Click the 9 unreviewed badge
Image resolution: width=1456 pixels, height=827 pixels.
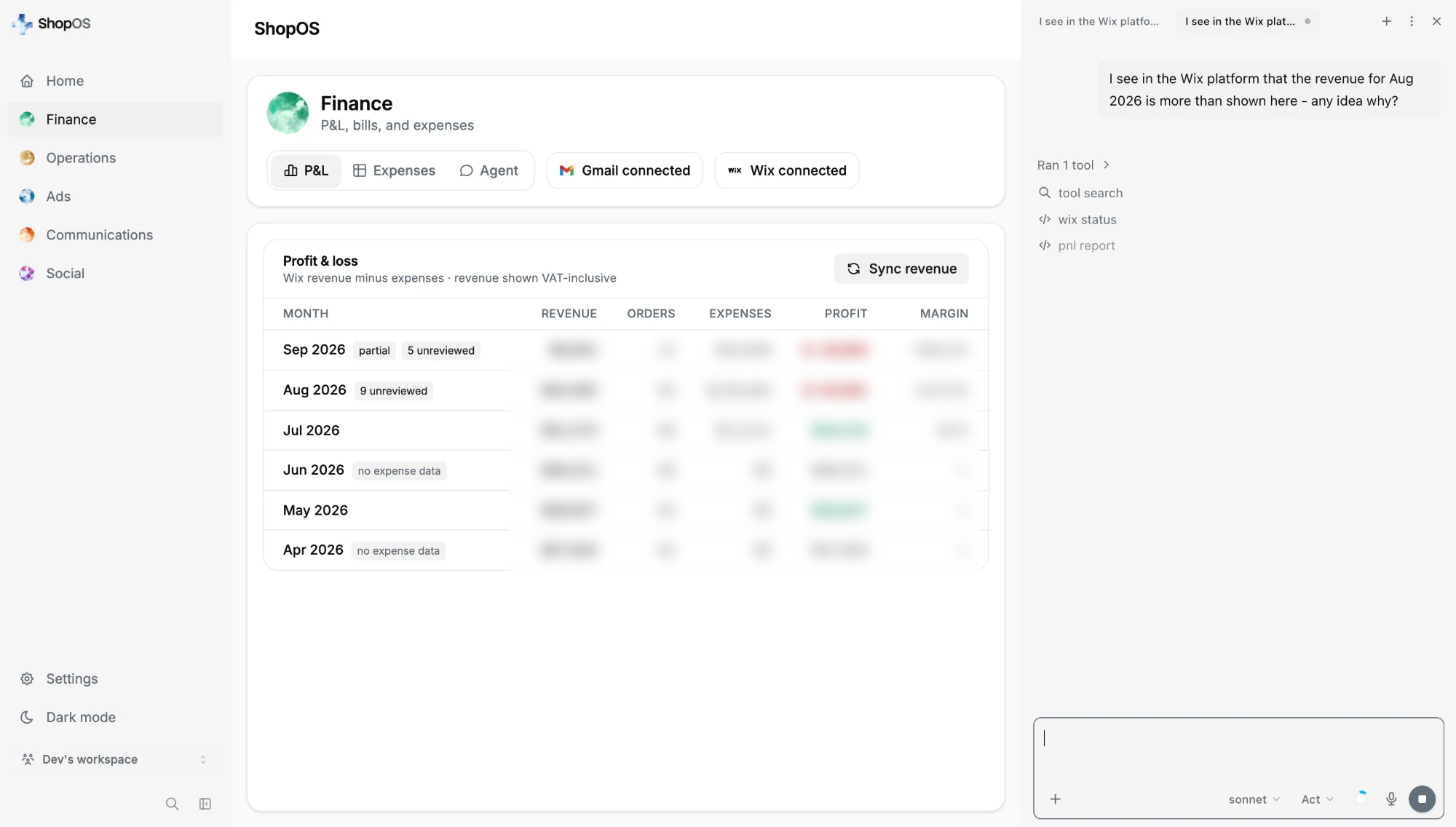[394, 391]
